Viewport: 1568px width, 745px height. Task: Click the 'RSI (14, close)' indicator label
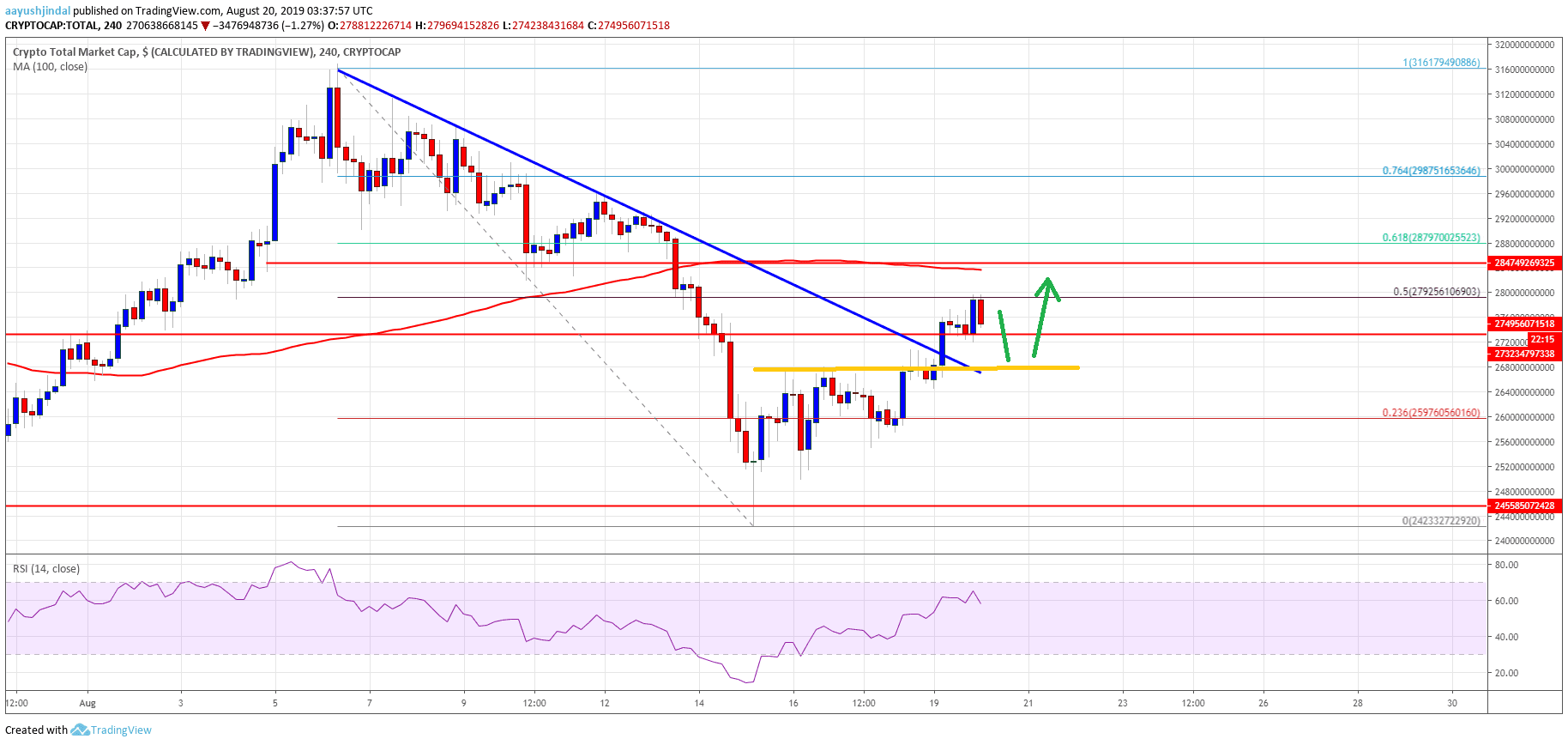46,569
